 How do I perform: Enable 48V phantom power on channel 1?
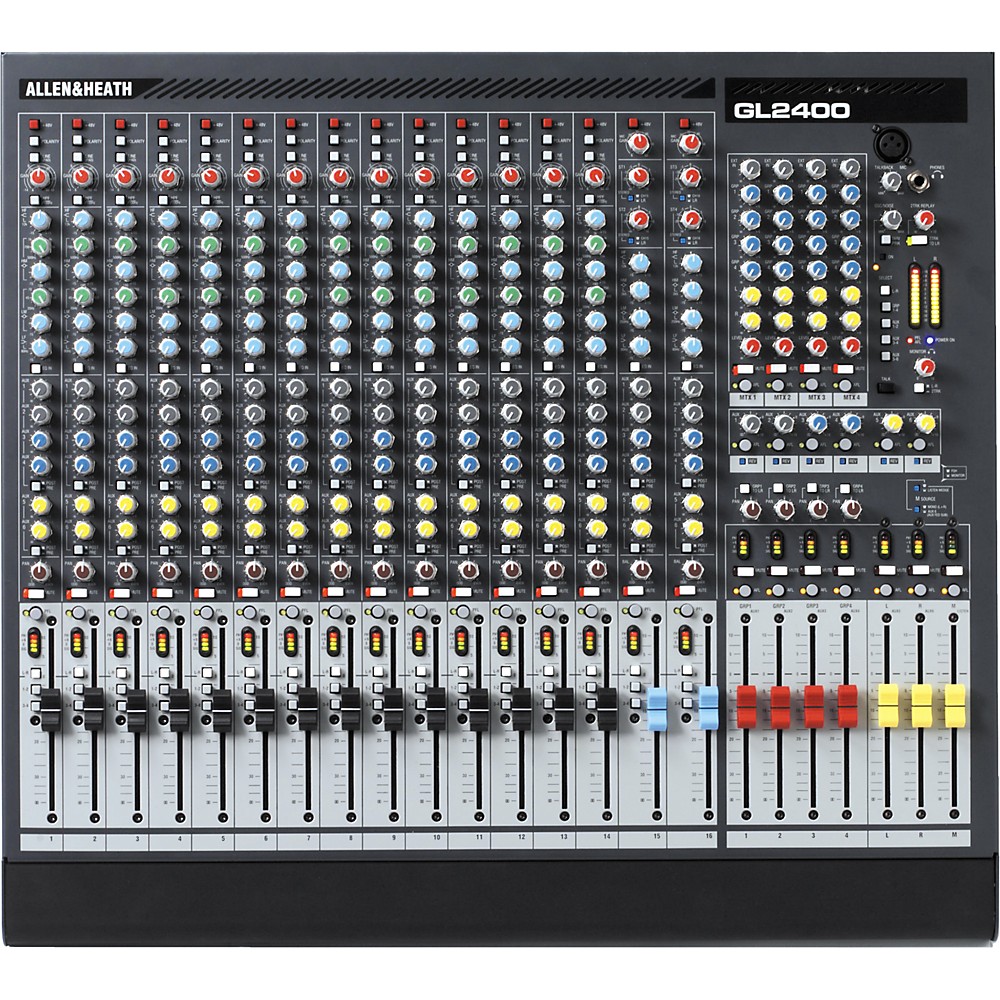pyautogui.click(x=35, y=124)
